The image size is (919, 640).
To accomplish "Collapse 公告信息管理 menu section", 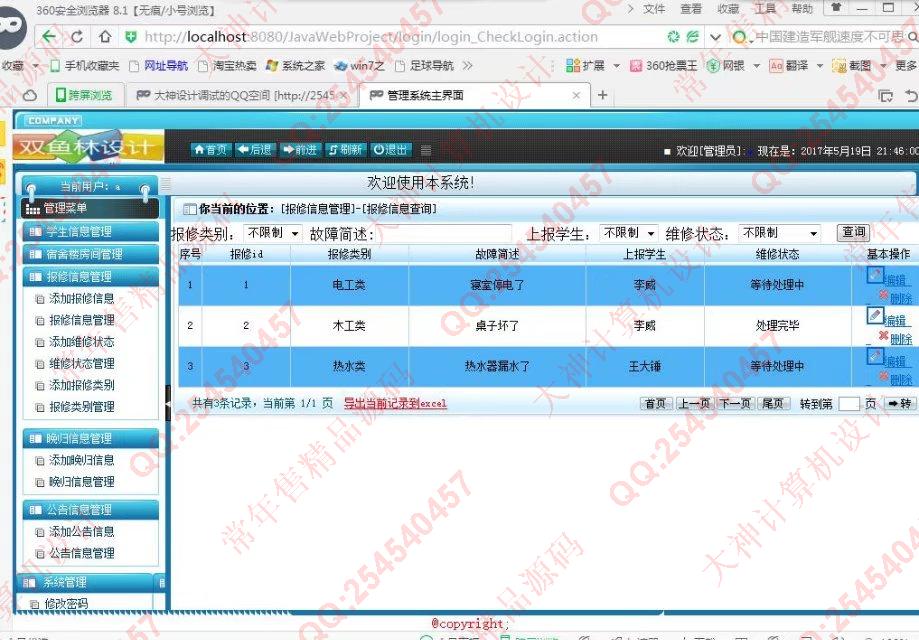I will [x=91, y=510].
